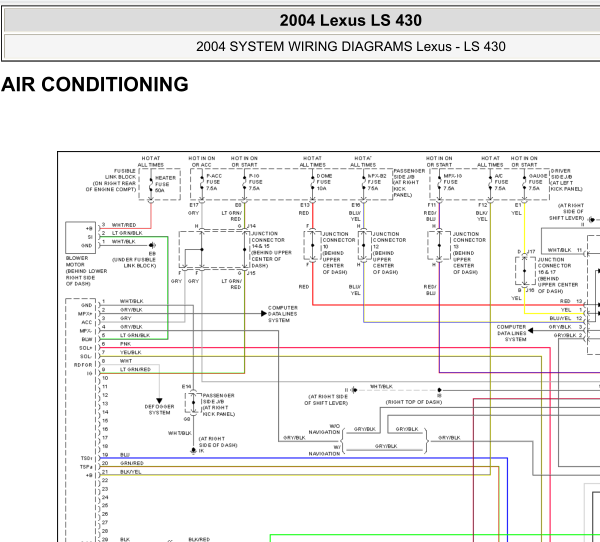600x542 pixels.
Task: Click the 'AIR CONDITIONING' heading
Action: (x=95, y=84)
